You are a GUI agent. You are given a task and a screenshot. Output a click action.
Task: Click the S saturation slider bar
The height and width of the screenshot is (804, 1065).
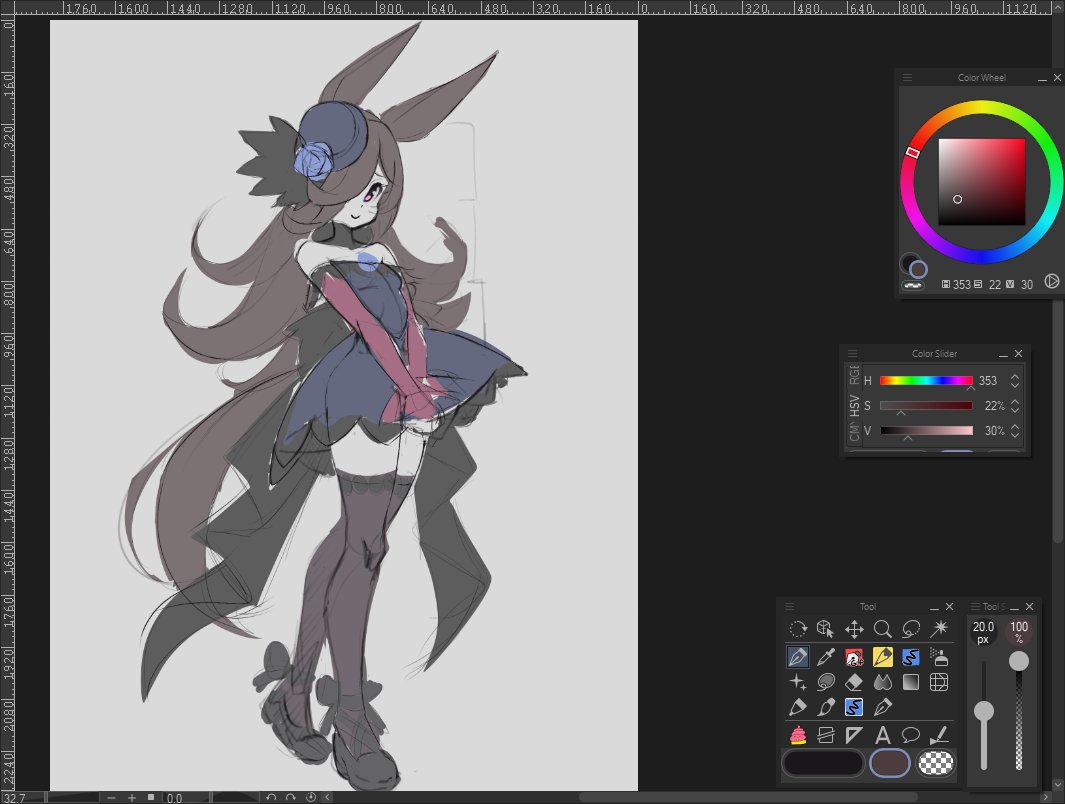[x=926, y=405]
